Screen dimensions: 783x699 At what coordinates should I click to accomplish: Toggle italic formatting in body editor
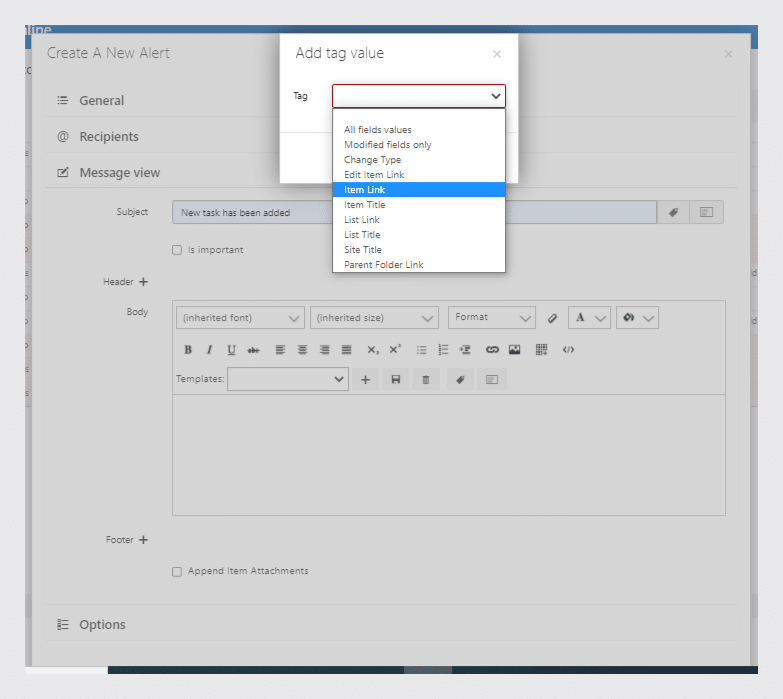pyautogui.click(x=210, y=350)
